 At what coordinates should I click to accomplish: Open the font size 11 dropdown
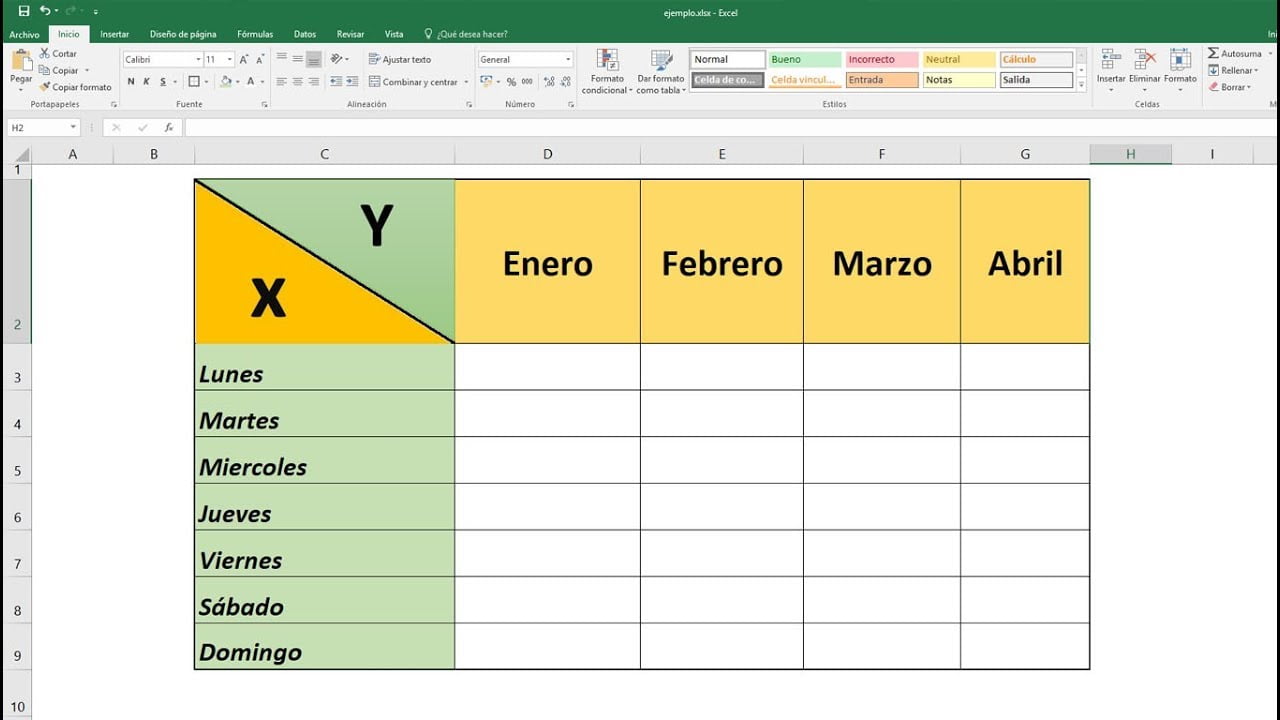tap(230, 60)
